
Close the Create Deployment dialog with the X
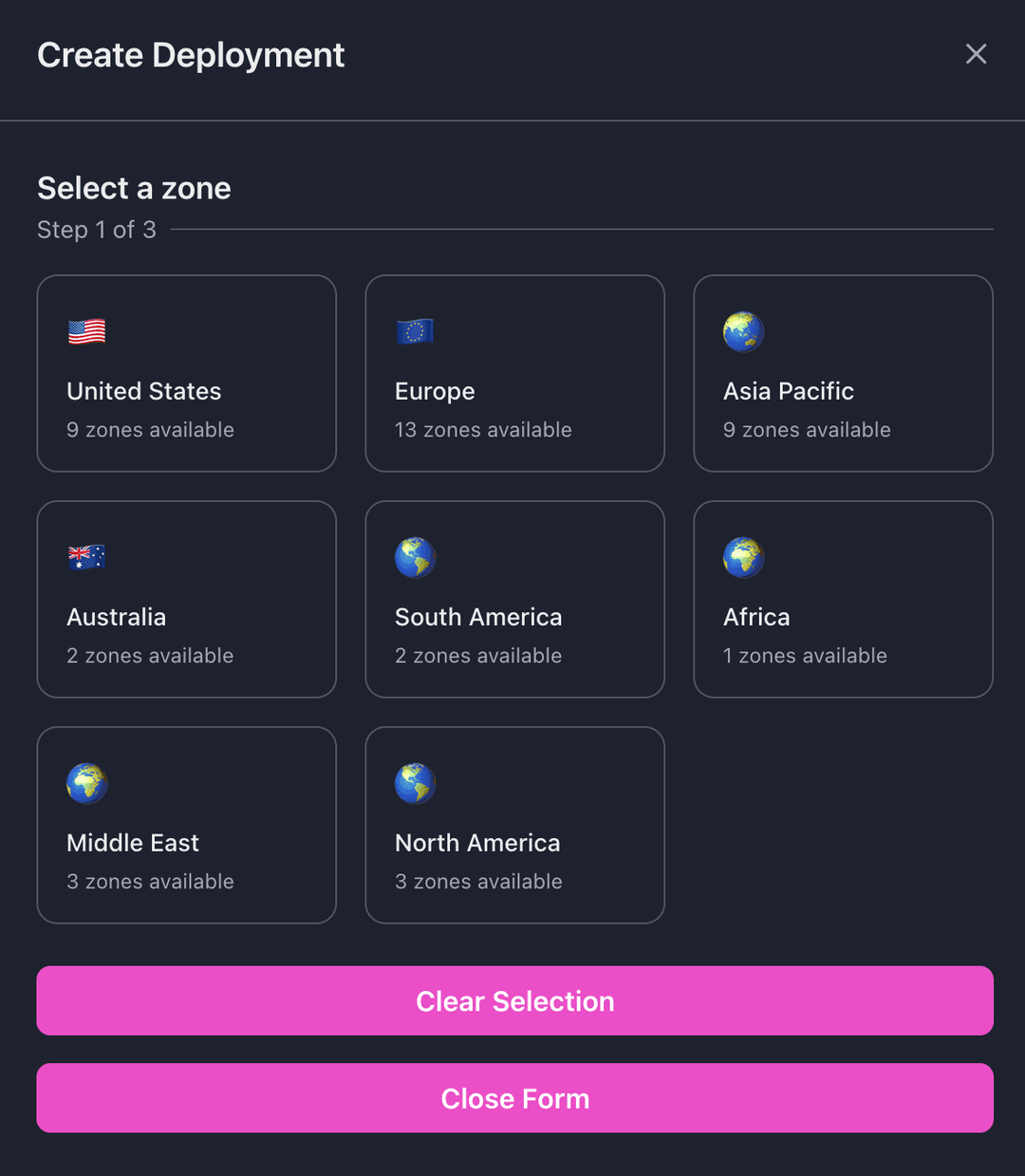coord(976,54)
